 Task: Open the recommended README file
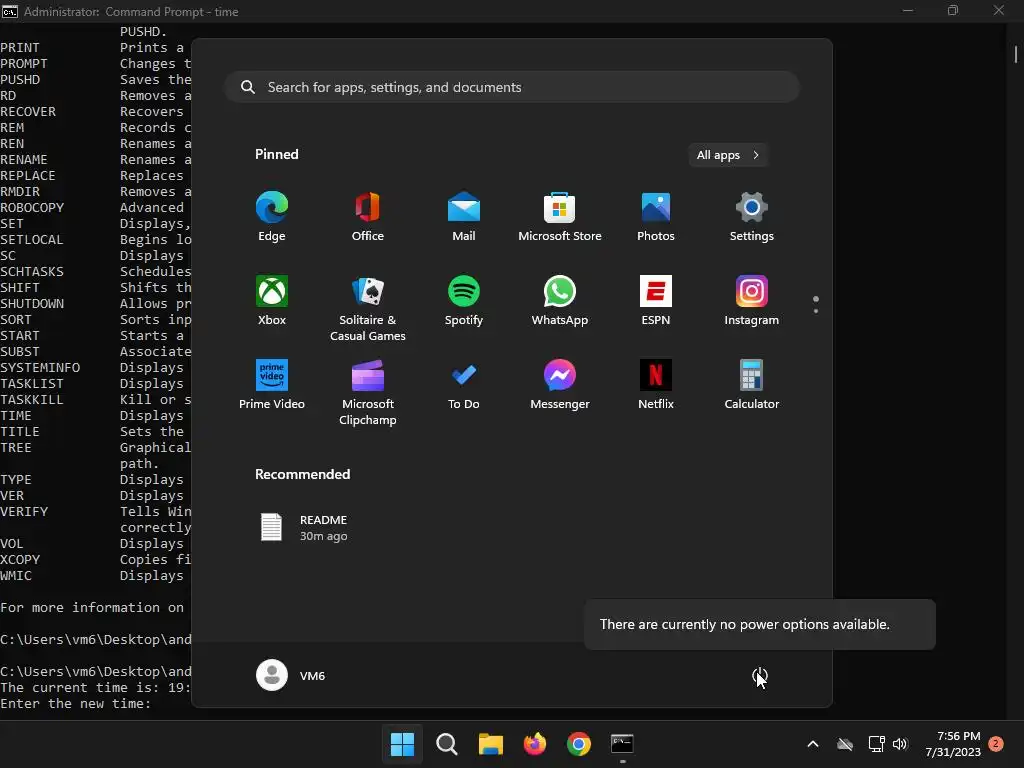(304, 528)
